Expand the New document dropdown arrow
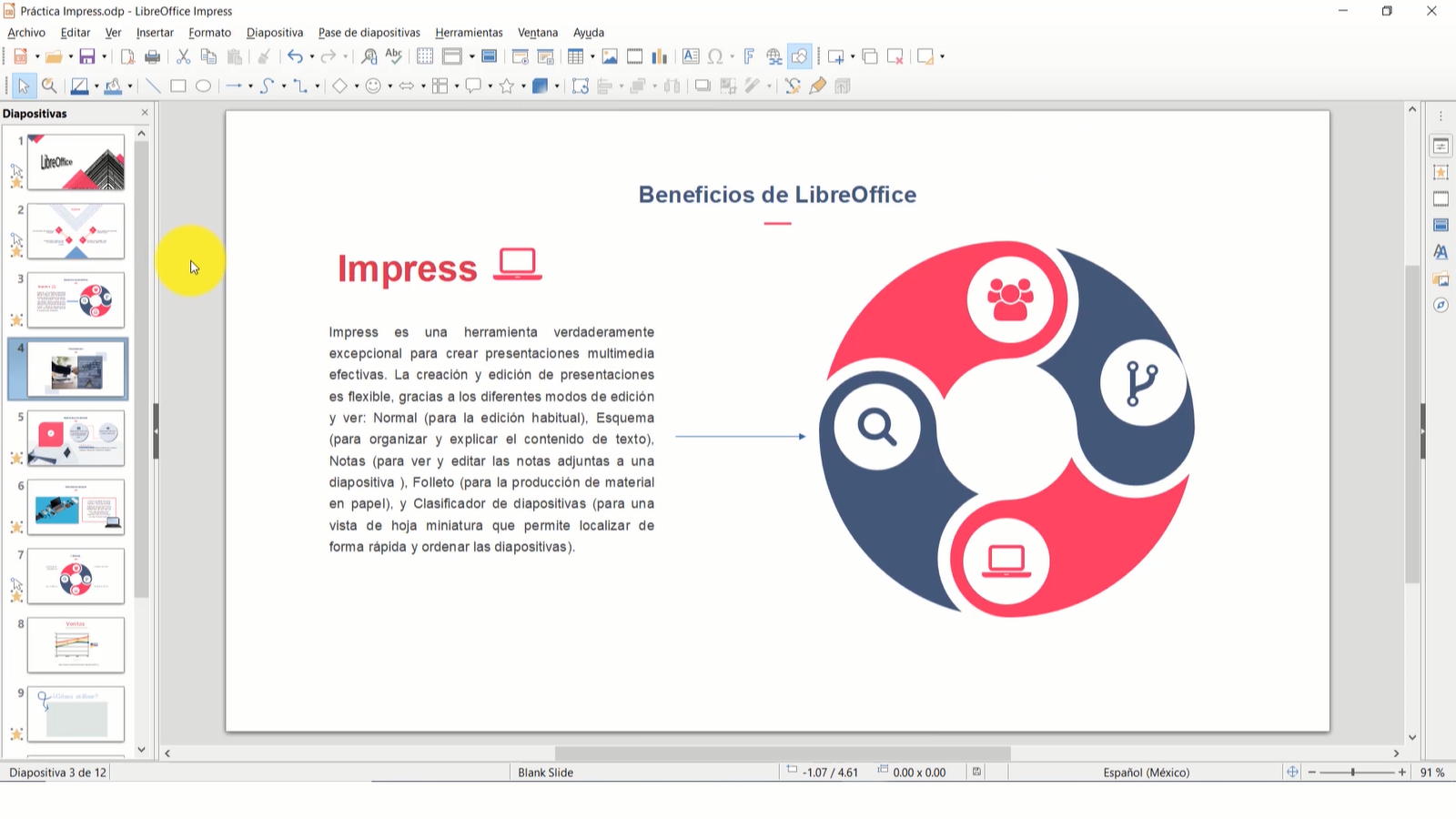Screen dimensions: 1456x819 tap(37, 56)
